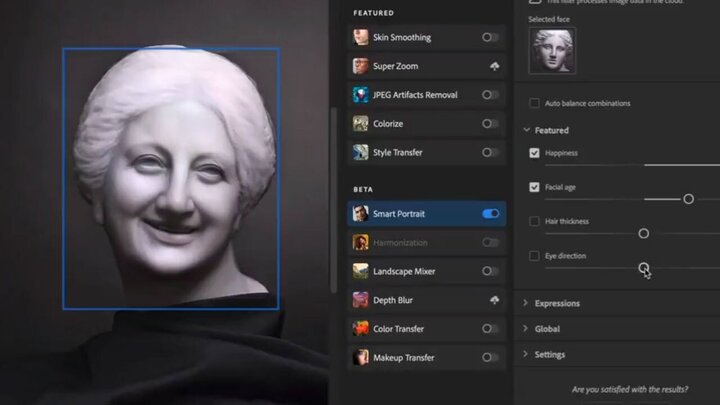Click the Hair thickness slider handle
The image size is (720, 405).
pos(643,233)
